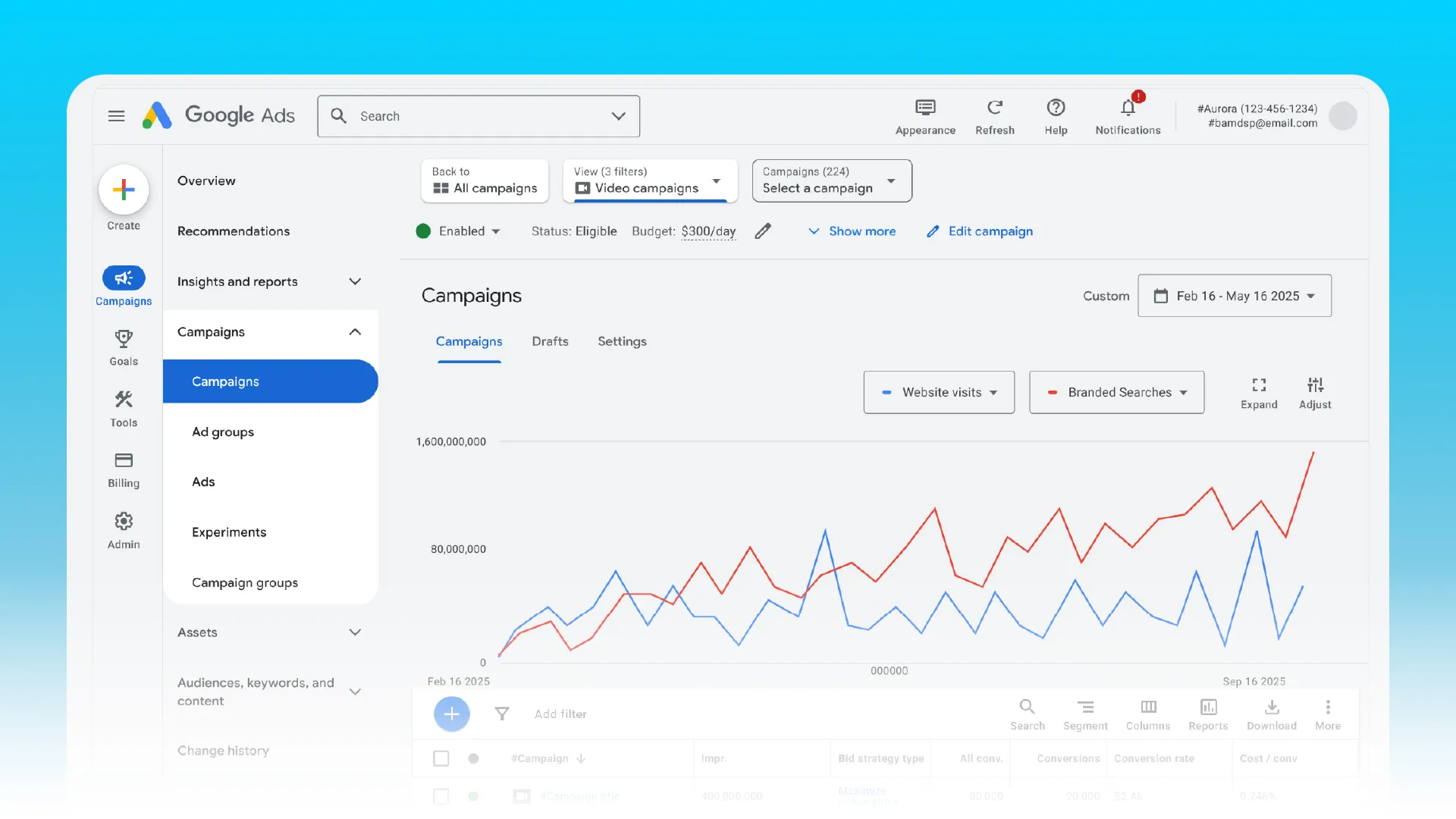Search the campaigns table

[1028, 714]
